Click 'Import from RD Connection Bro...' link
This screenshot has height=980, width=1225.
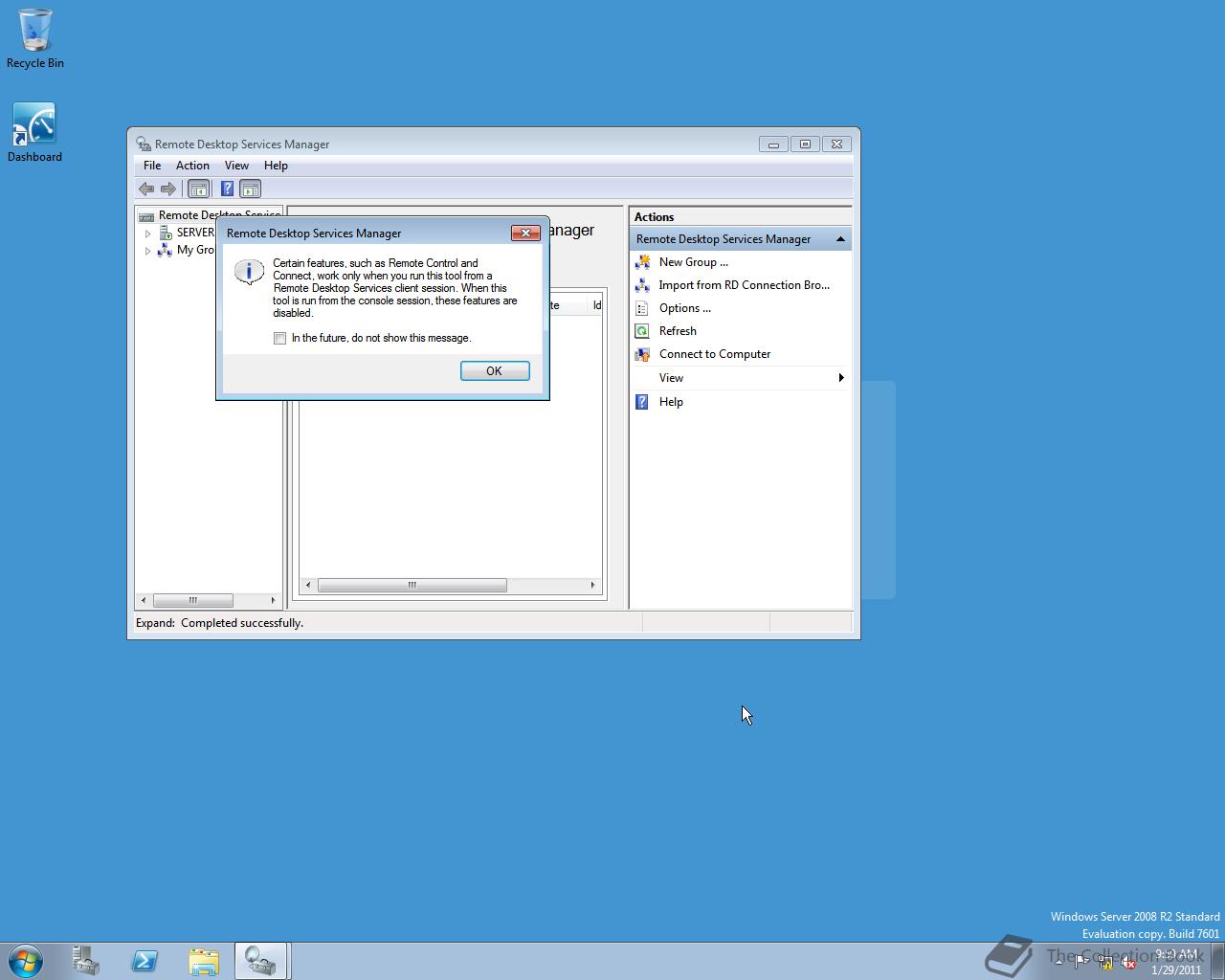[x=744, y=285]
